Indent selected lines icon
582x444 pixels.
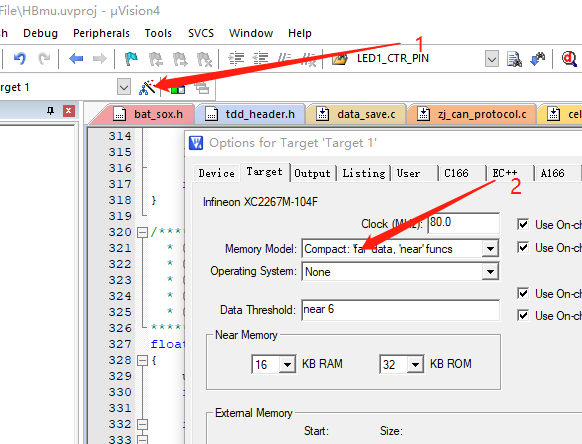(236, 59)
